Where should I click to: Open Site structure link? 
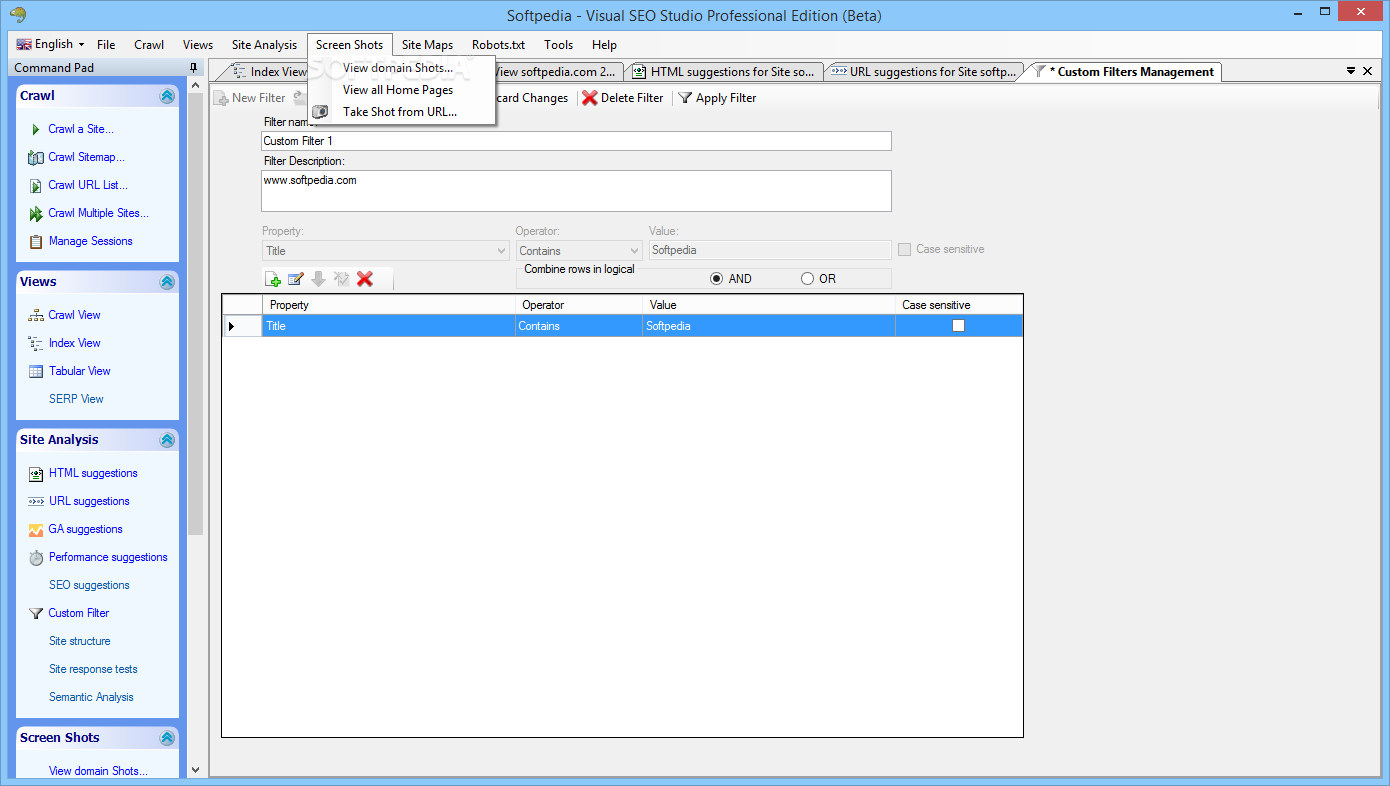tap(80, 641)
